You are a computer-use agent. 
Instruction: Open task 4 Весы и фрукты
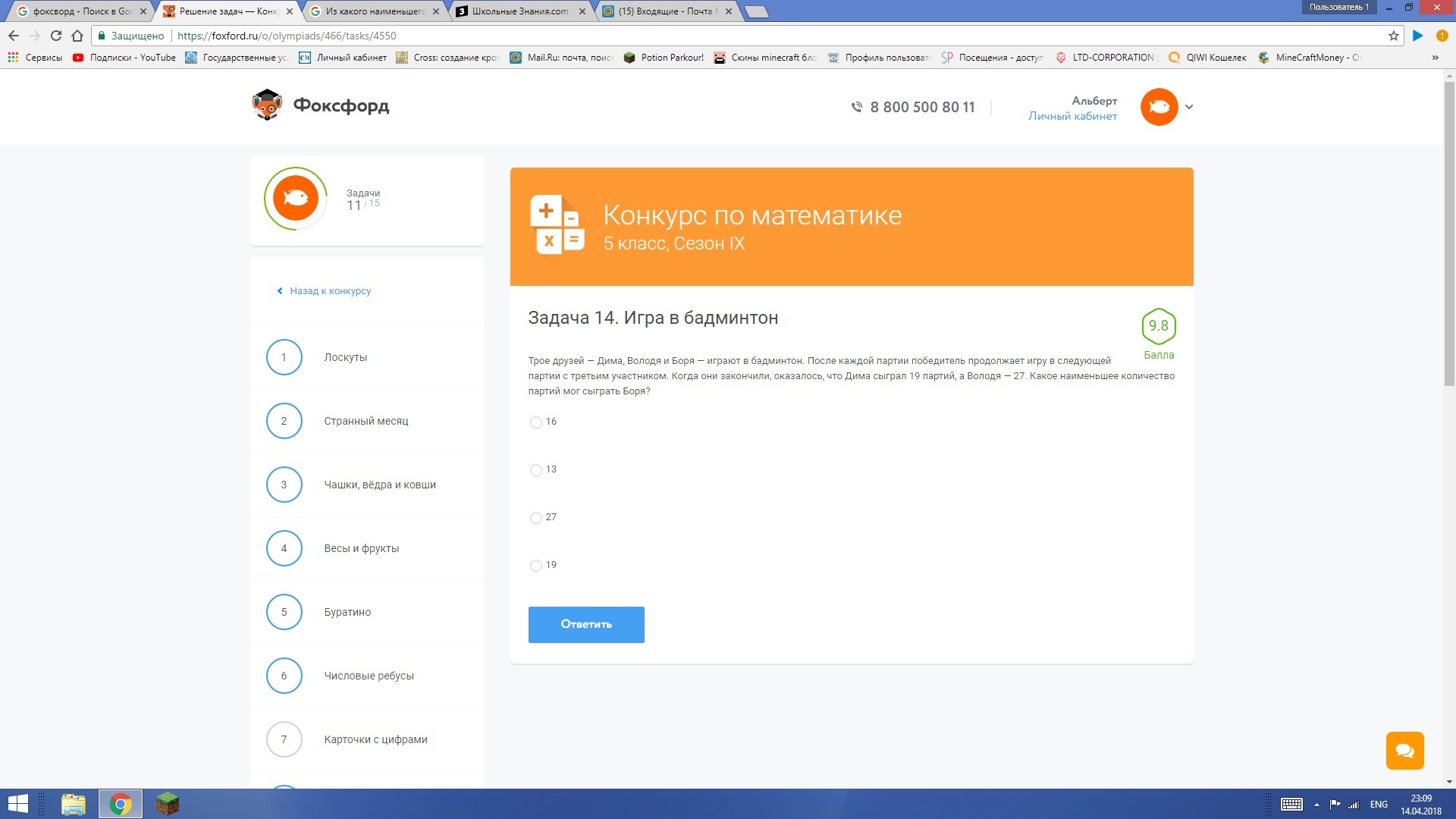click(x=367, y=548)
